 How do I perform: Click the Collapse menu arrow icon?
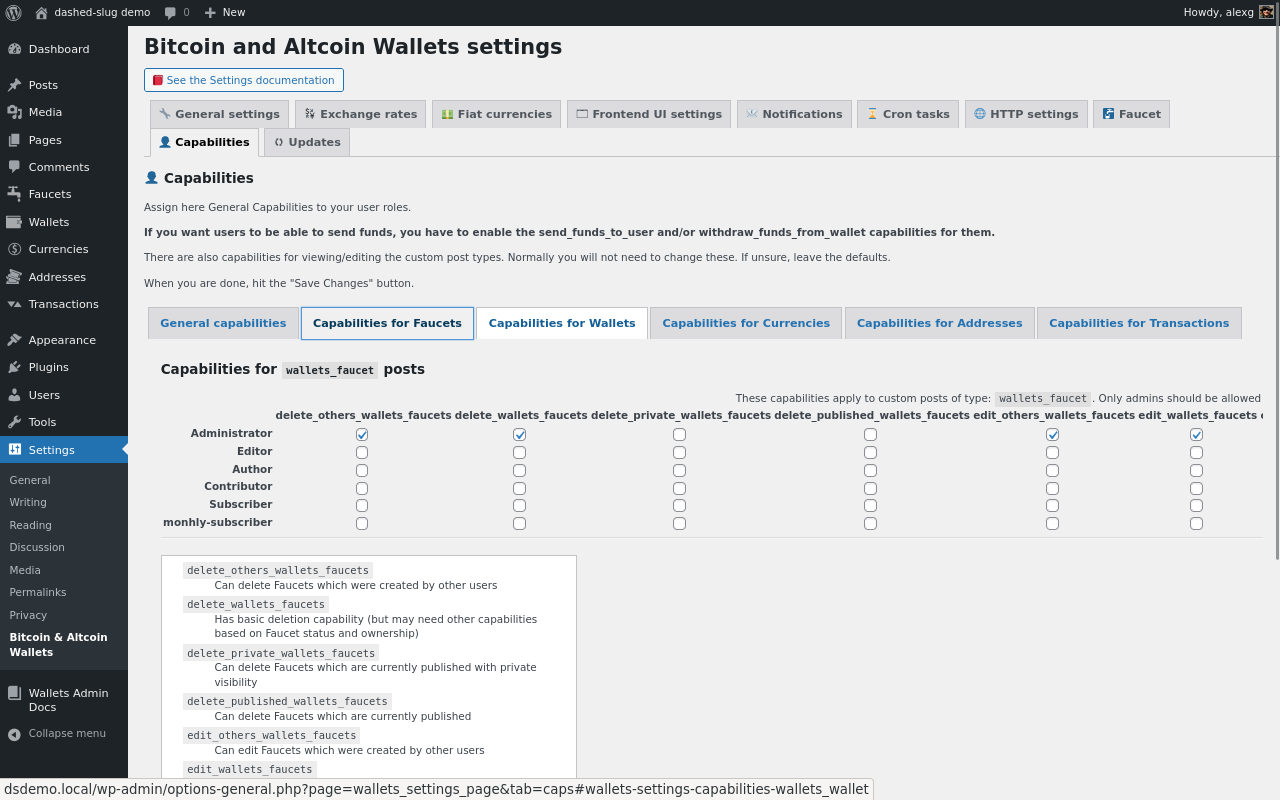pyautogui.click(x=14, y=734)
